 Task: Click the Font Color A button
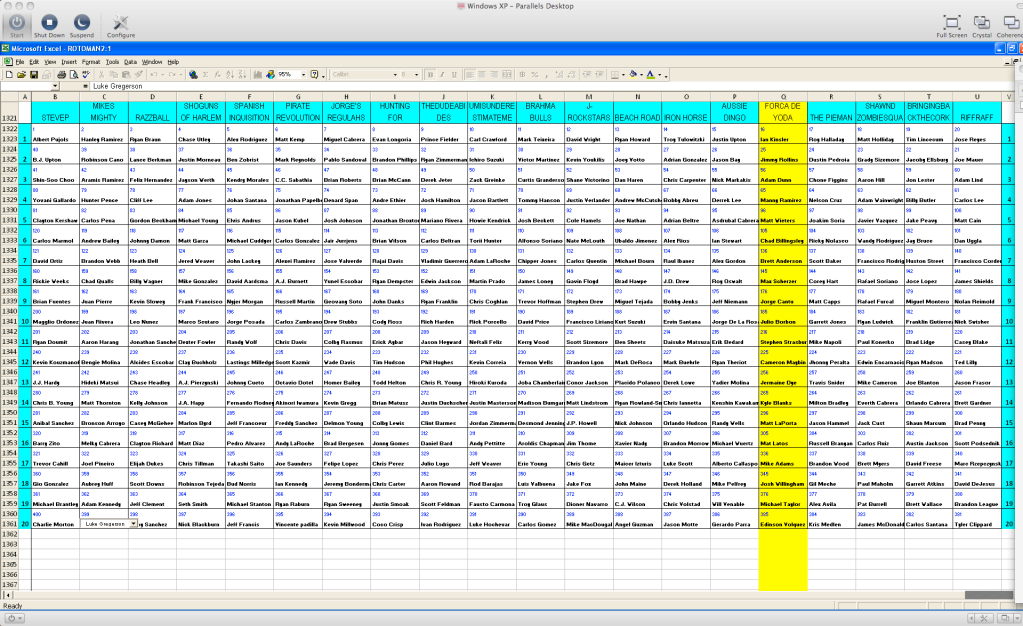[x=650, y=74]
